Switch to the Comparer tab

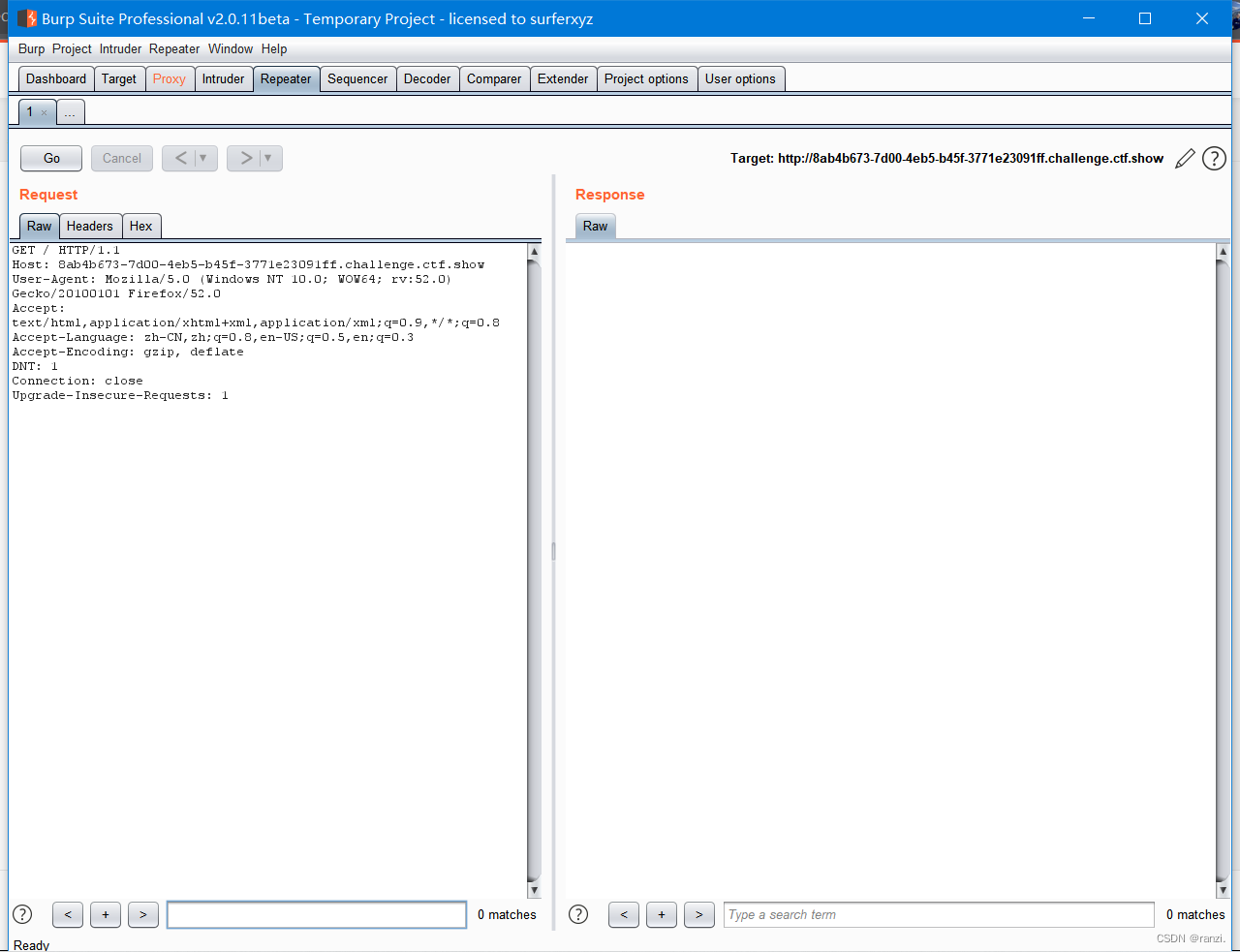494,78
